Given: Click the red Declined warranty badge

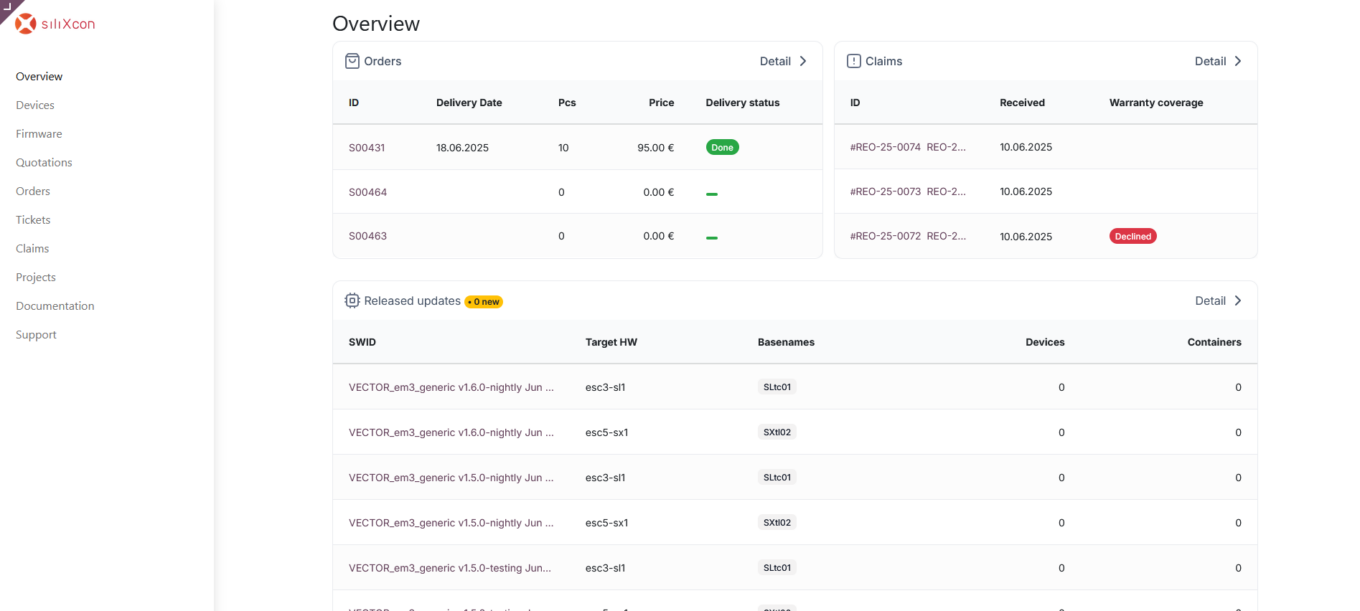Looking at the screenshot, I should tap(1133, 236).
